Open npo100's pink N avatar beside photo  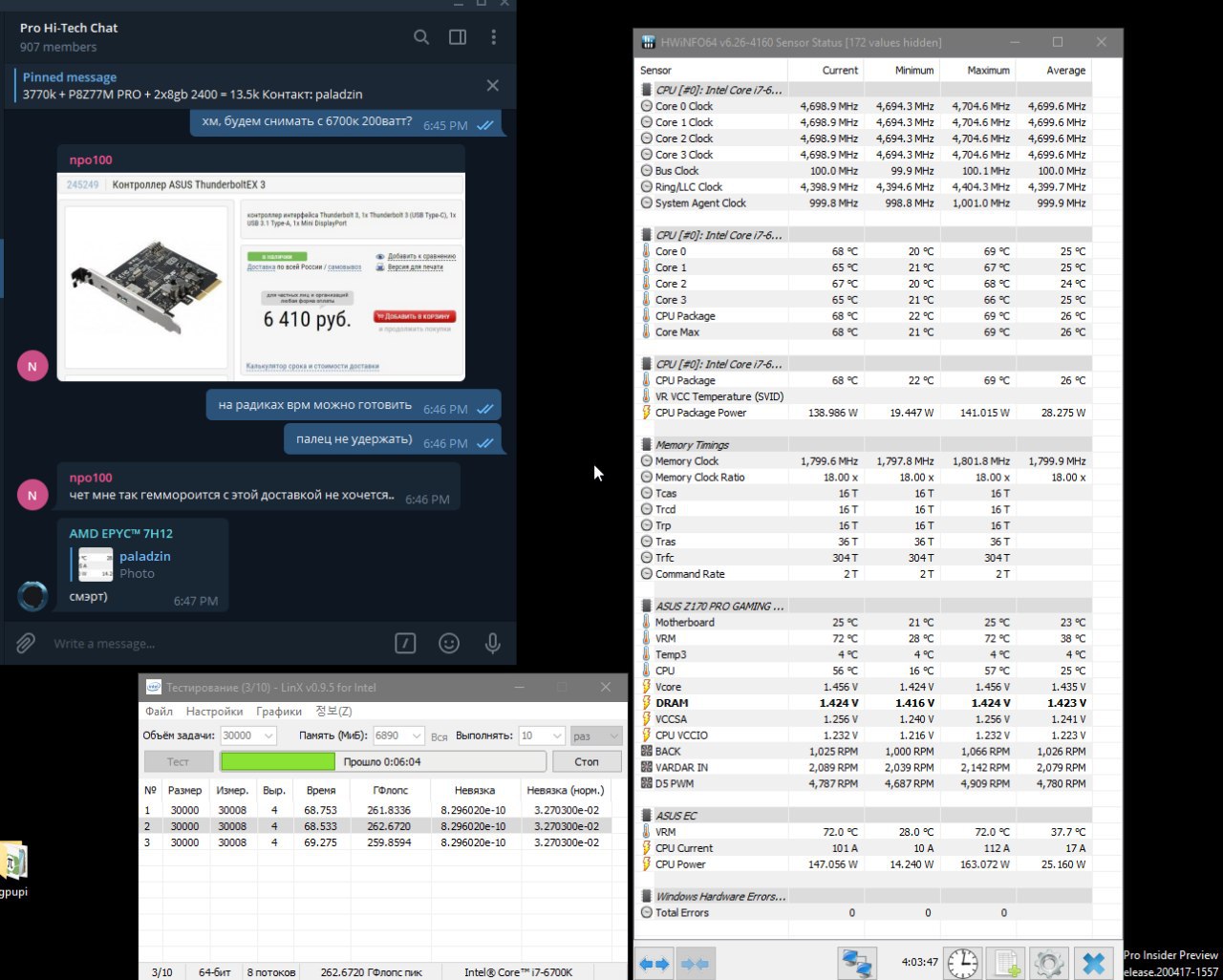click(x=32, y=366)
